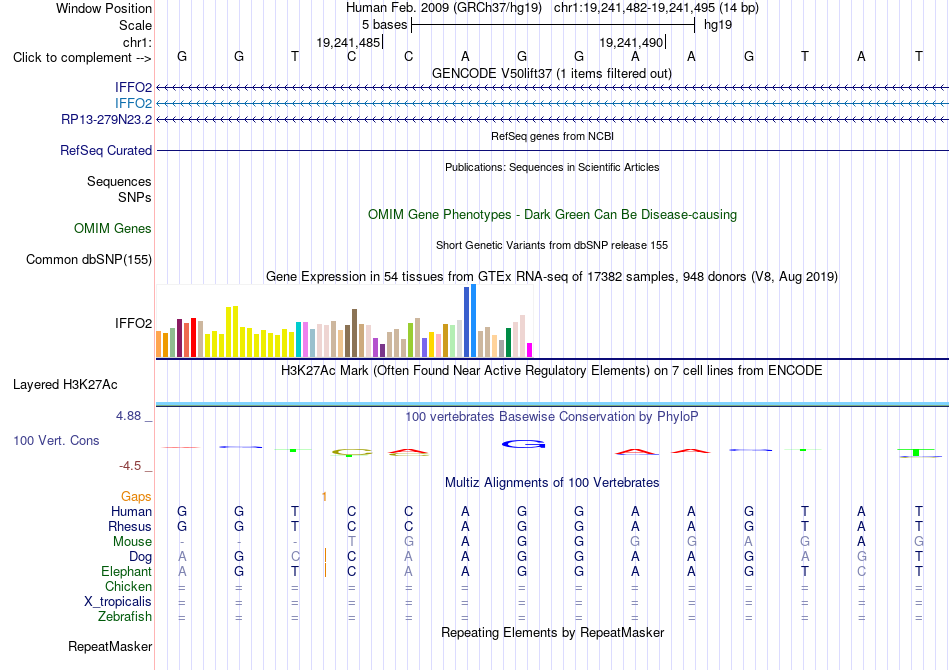Click the SNPs label of Publications track
Viewport: 950px width, 670px height.
135,197
